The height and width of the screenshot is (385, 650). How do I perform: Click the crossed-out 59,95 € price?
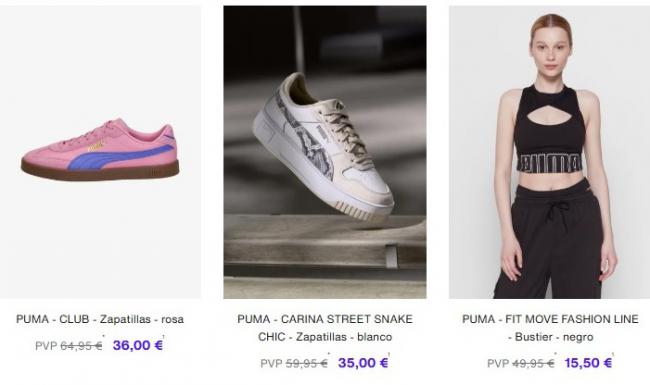coord(306,363)
